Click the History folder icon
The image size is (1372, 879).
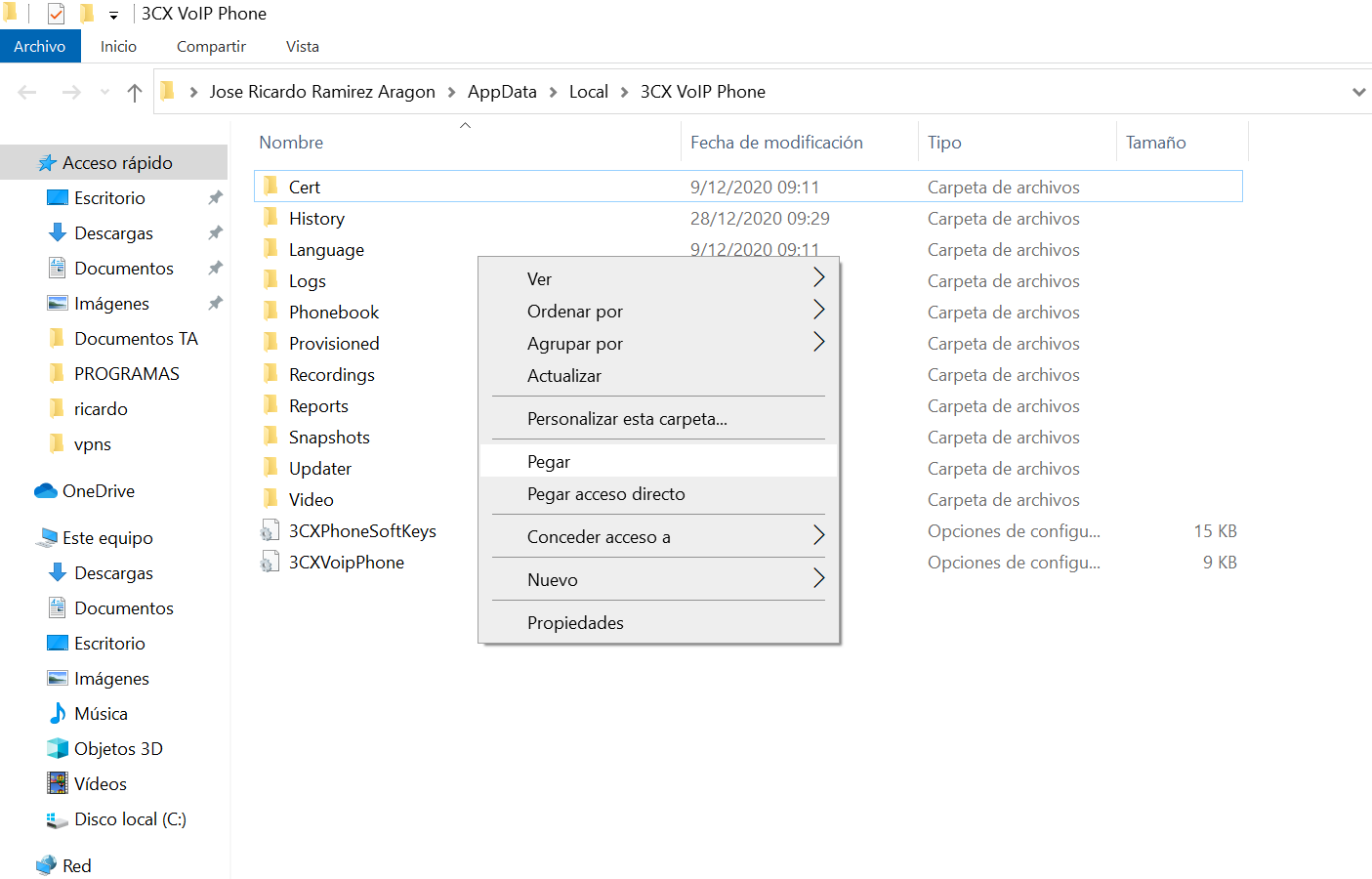270,218
